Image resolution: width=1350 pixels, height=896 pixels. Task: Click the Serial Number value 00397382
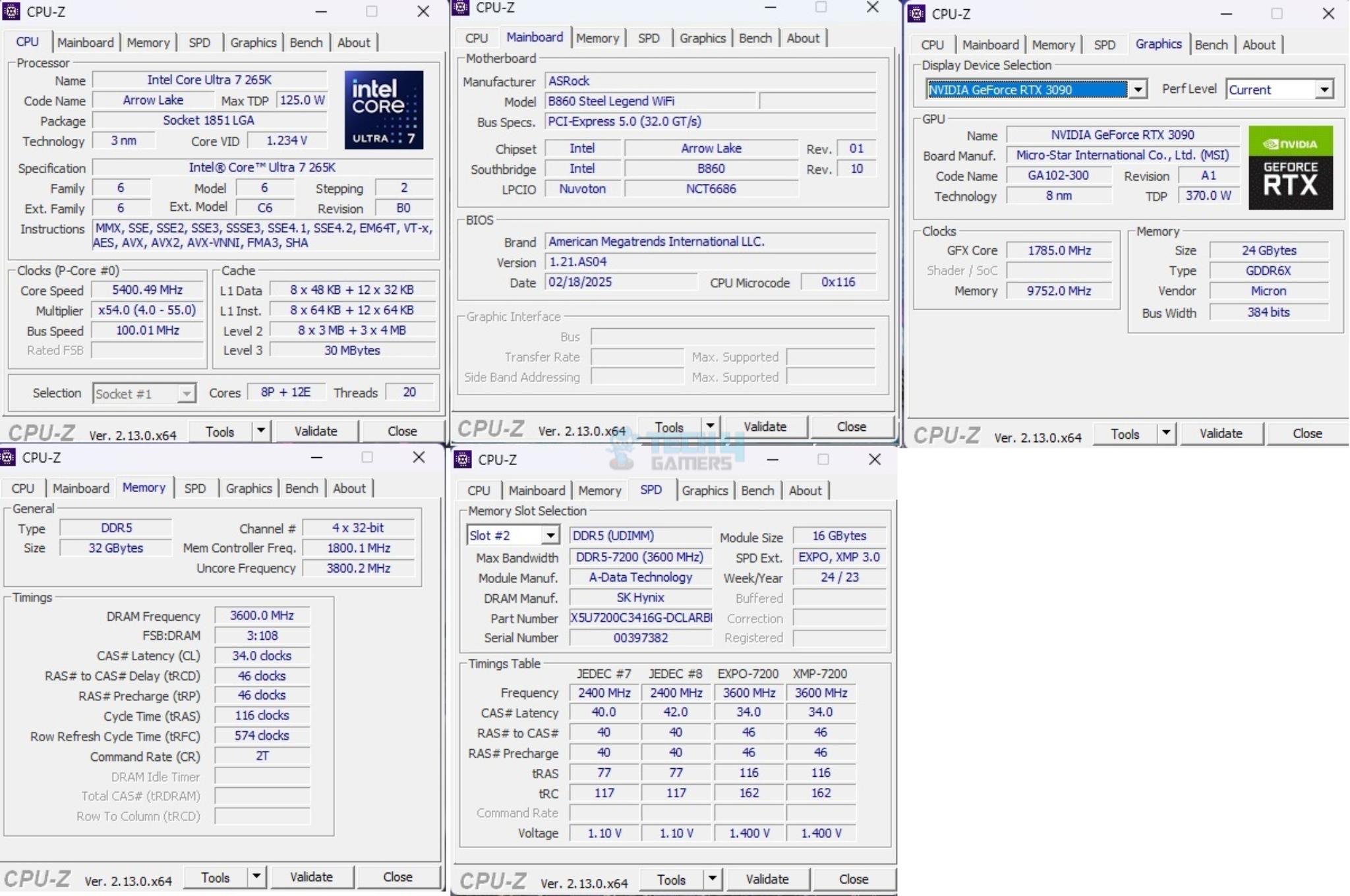point(641,638)
